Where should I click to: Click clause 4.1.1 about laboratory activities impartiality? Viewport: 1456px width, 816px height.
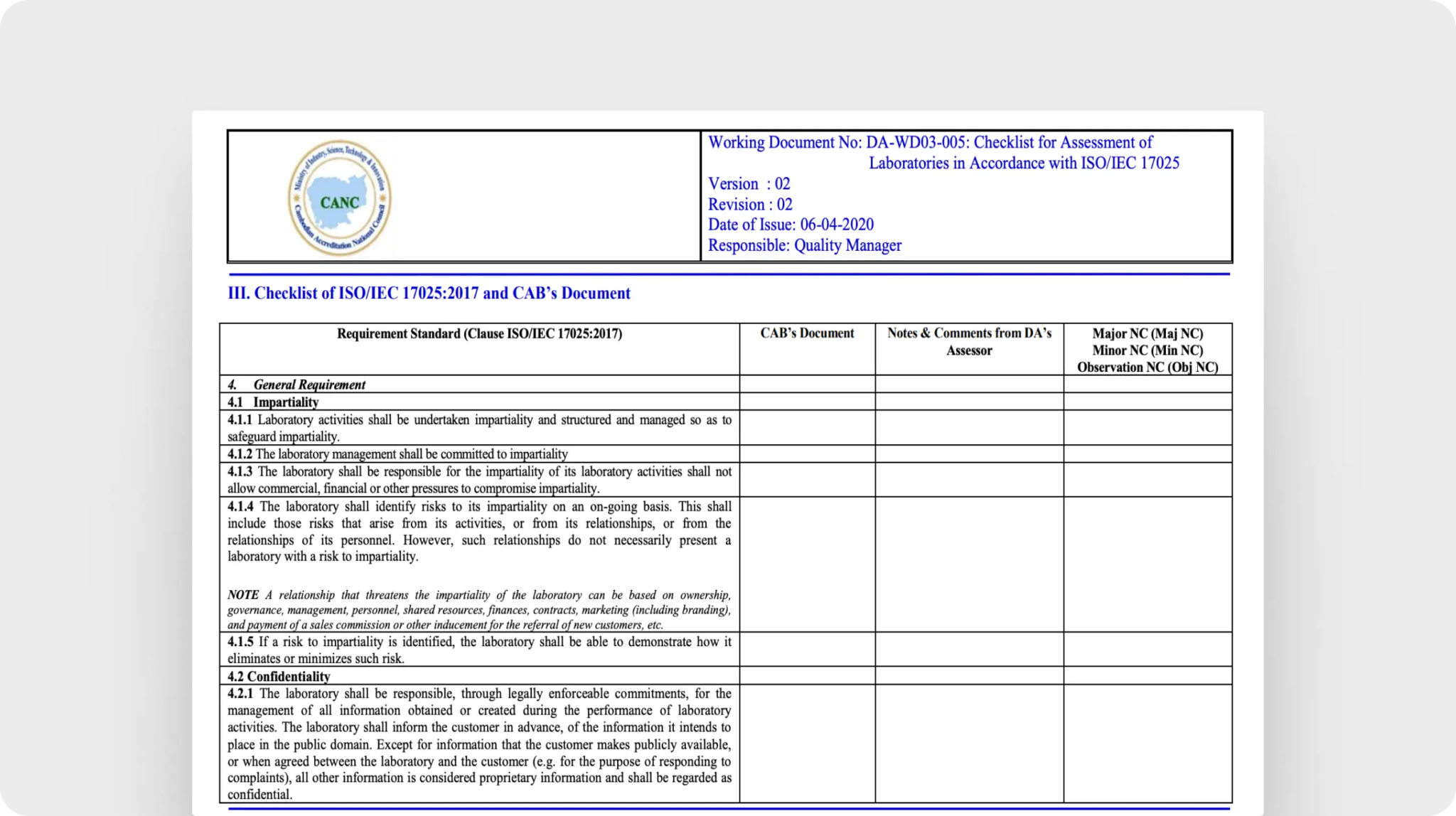point(479,428)
